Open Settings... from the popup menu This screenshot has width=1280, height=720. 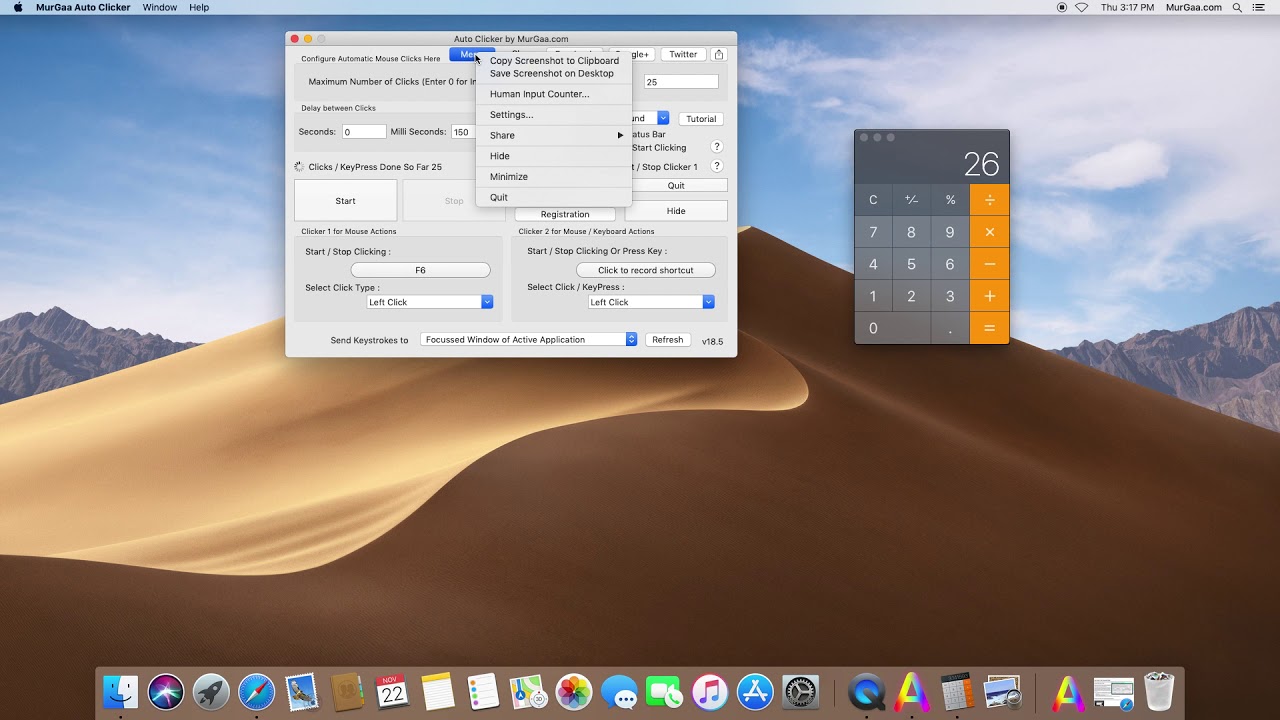tap(554, 115)
